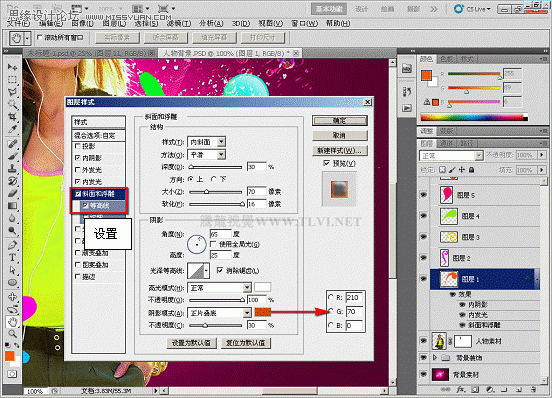Open the 样式 style dropdown 内斜面

207,142
